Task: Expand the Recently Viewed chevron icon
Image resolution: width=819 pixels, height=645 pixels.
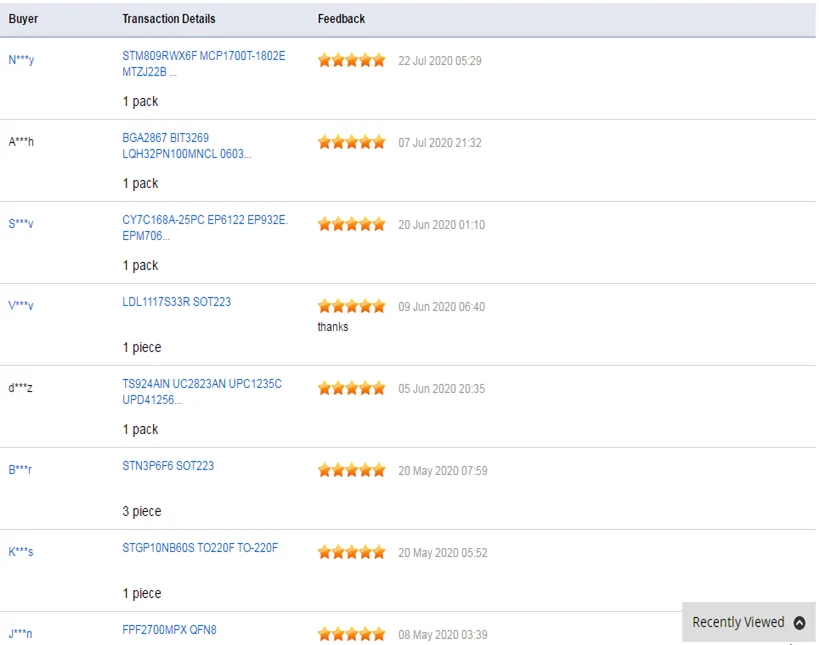Action: (x=799, y=623)
